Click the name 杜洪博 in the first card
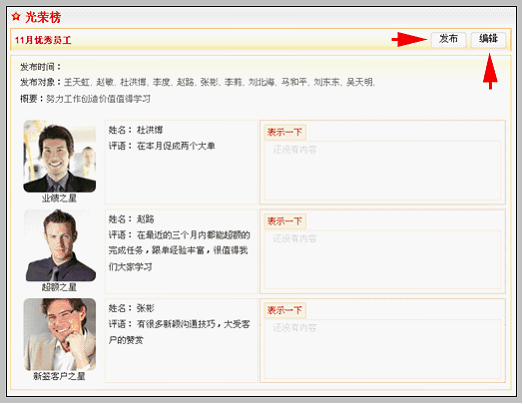The width and height of the screenshot is (523, 404). coord(150,130)
